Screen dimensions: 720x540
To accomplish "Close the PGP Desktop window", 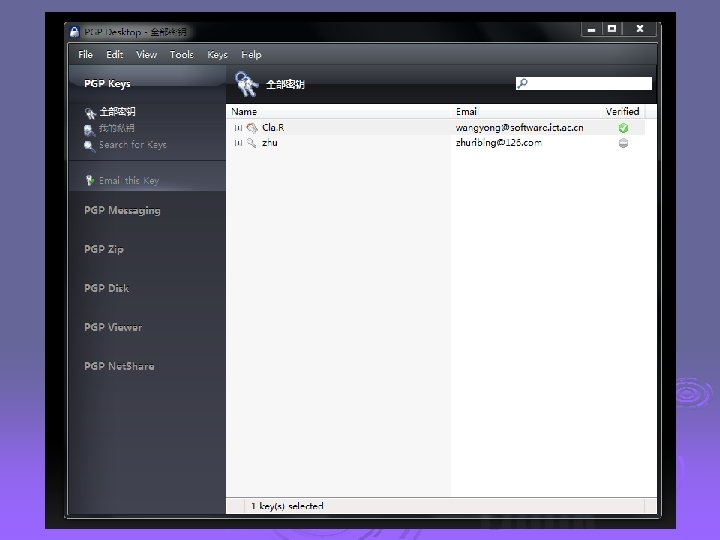I will [x=640, y=29].
